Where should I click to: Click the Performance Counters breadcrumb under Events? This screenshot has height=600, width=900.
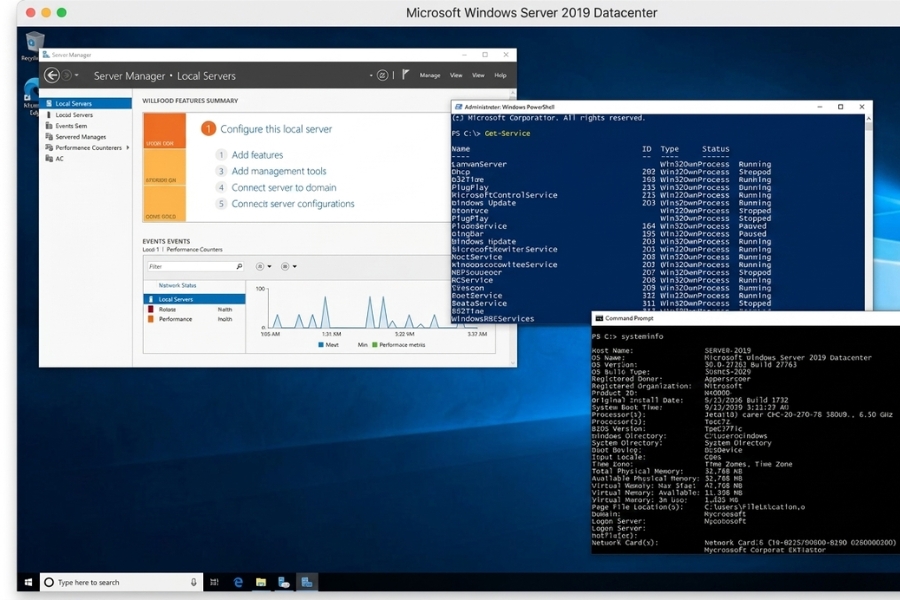coord(194,250)
